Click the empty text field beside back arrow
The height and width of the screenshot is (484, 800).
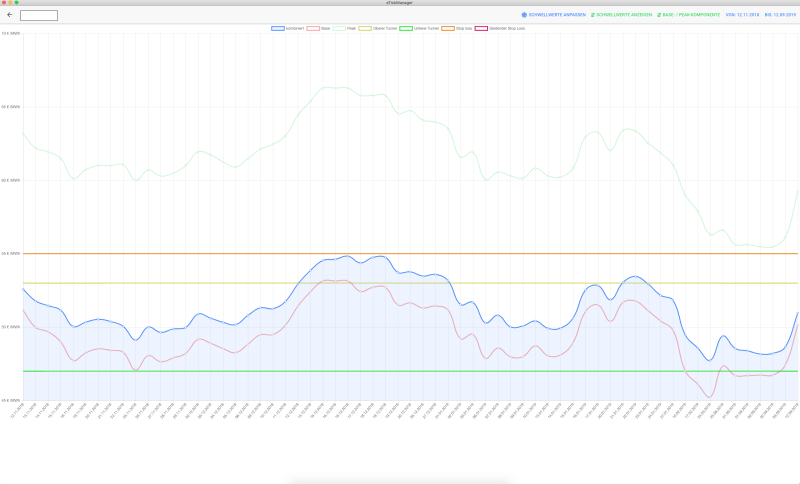(x=39, y=15)
